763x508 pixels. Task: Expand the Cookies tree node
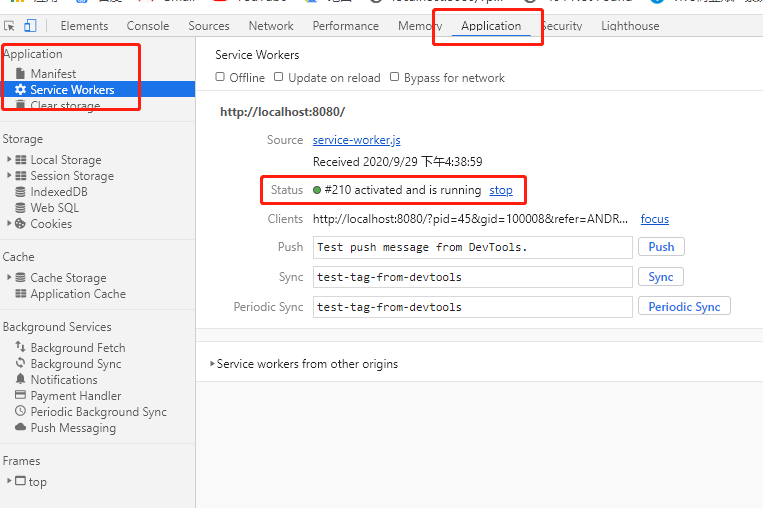[9, 223]
